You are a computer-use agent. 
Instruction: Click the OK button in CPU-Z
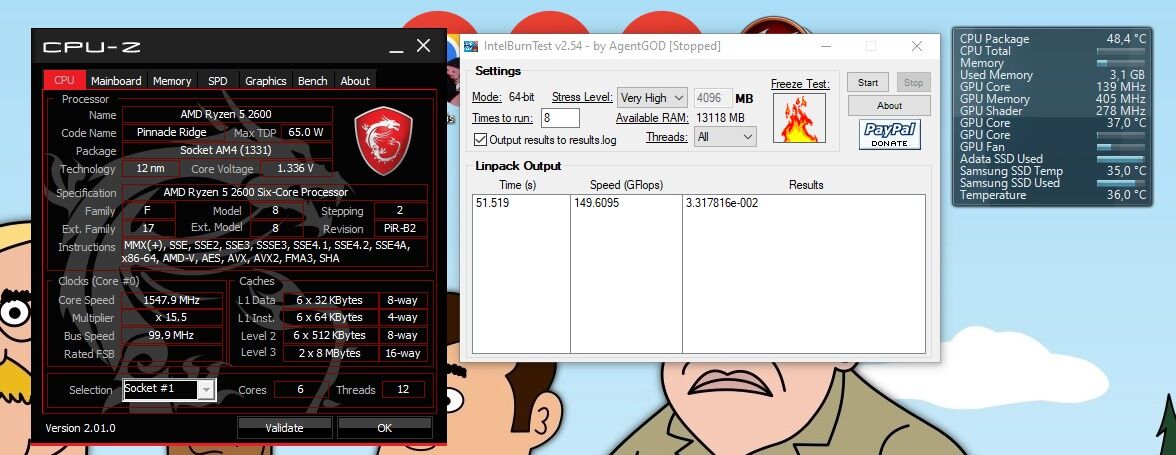(385, 428)
